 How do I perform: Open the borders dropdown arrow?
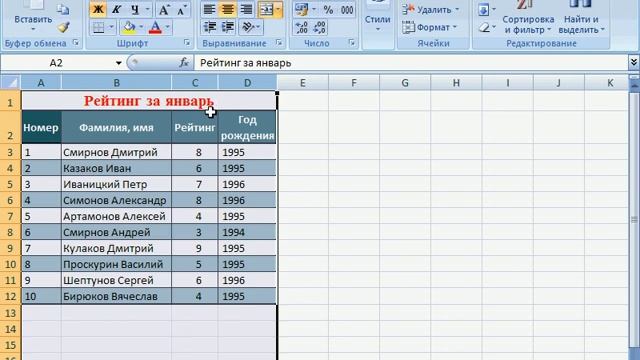[111, 27]
